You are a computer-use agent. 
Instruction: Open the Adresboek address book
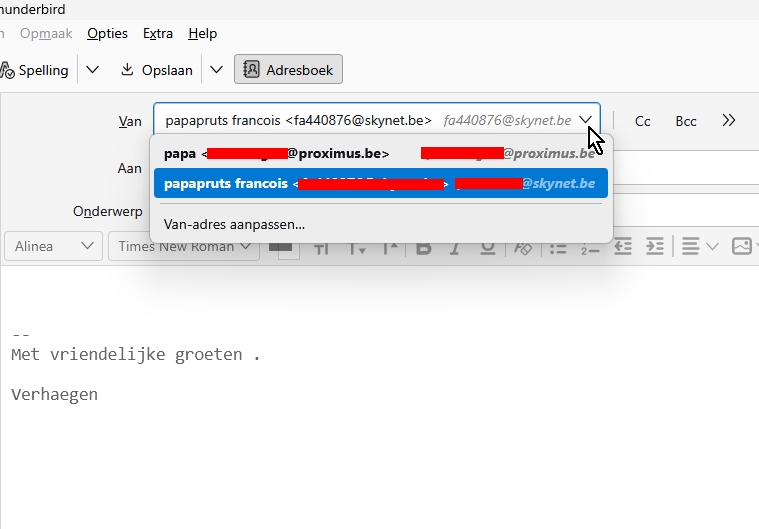[x=288, y=69]
